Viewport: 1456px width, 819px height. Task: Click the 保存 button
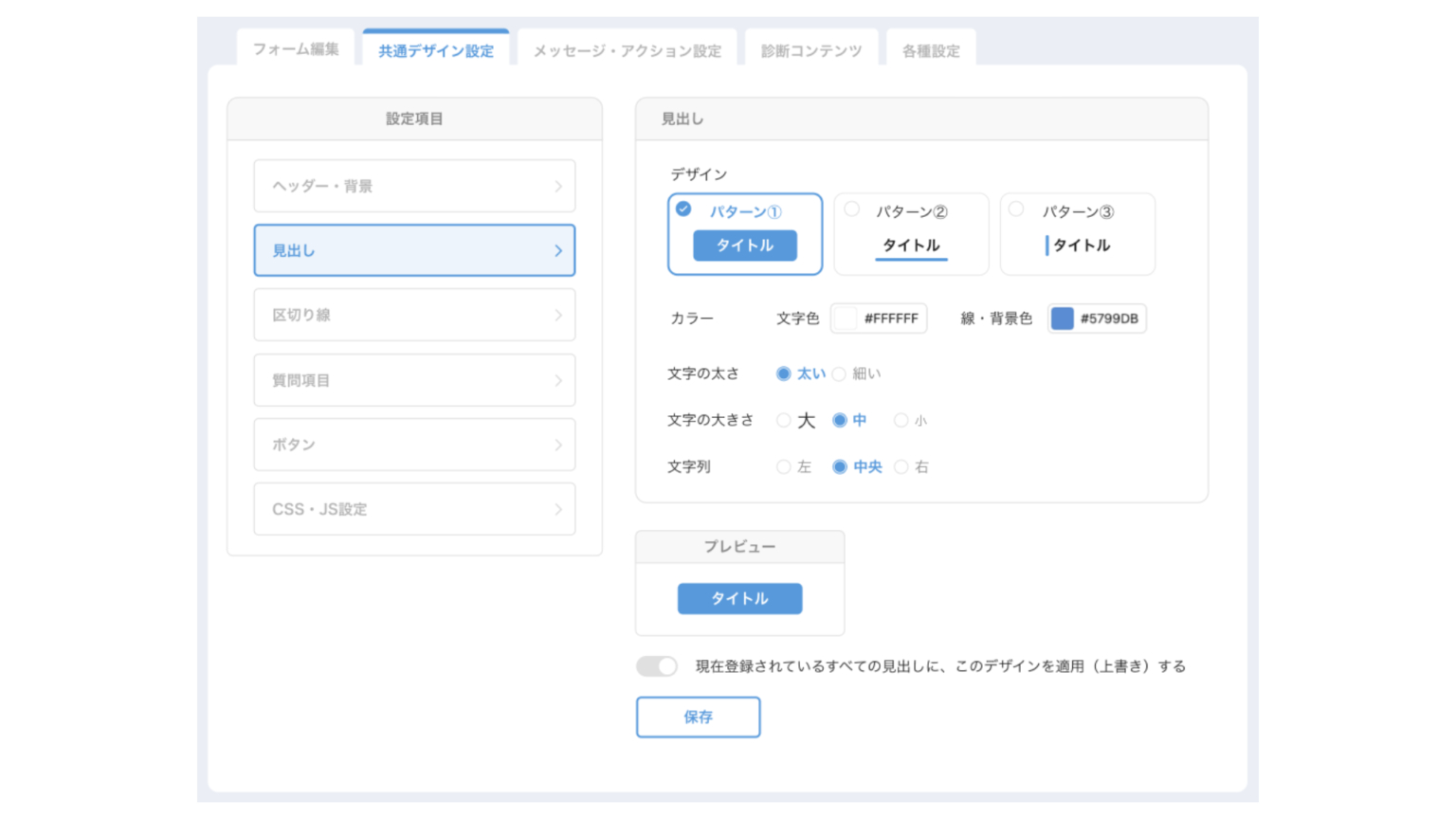pos(698,717)
